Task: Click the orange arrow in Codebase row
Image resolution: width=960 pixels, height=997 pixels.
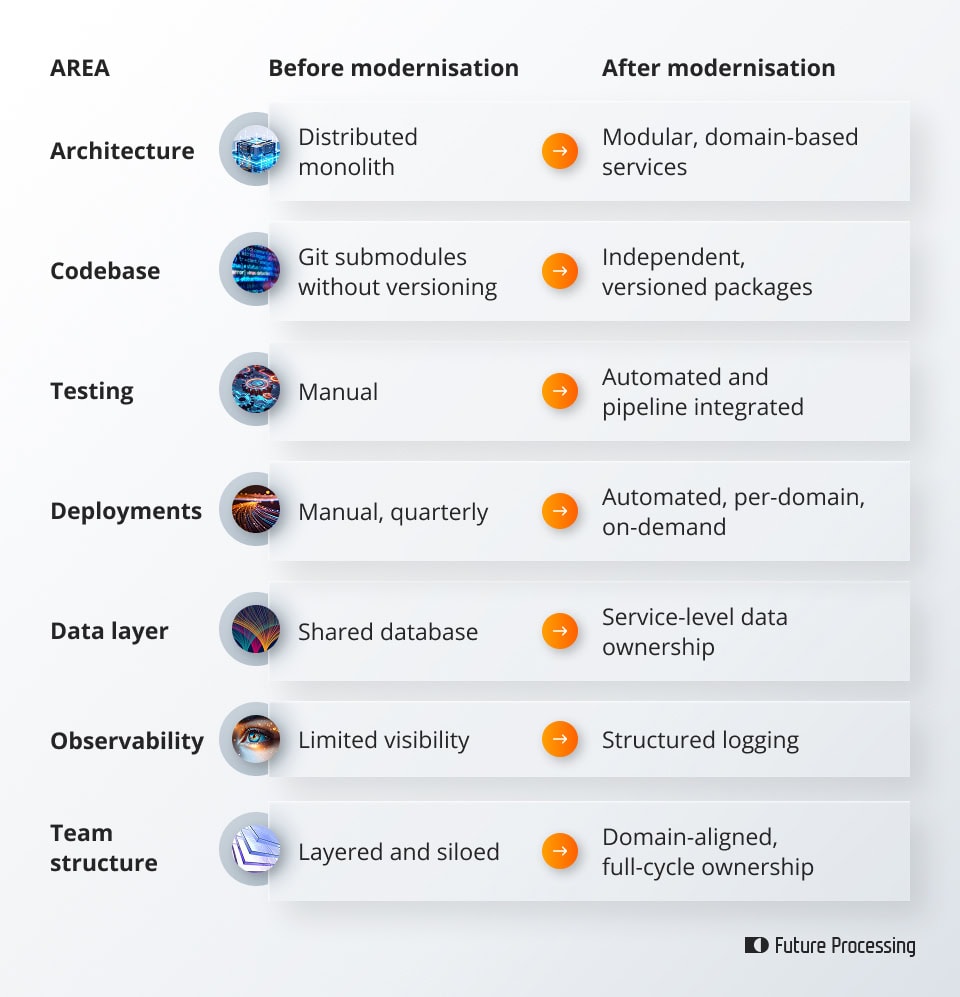Action: 560,271
